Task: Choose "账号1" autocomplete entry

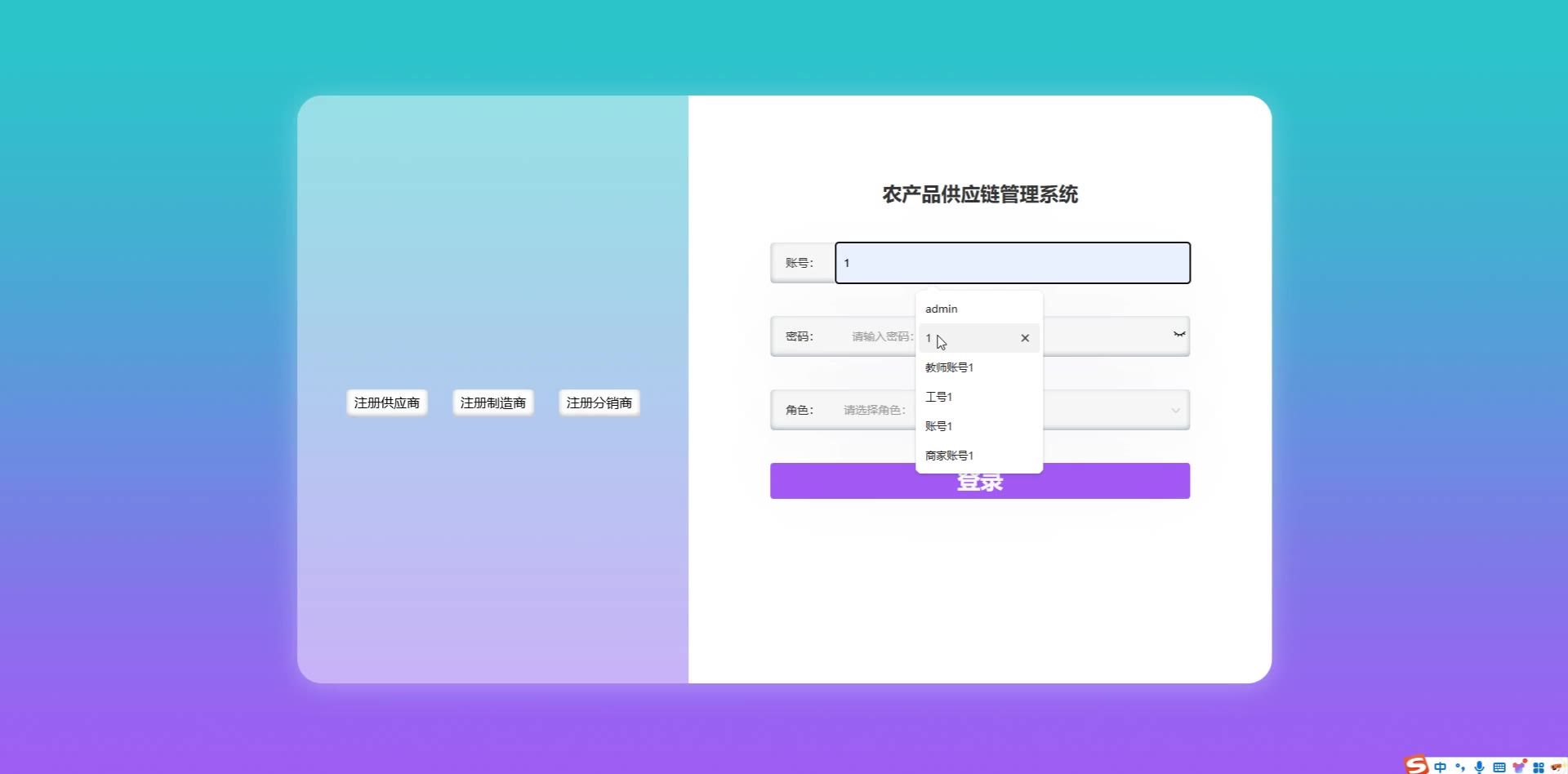Action: (979, 426)
